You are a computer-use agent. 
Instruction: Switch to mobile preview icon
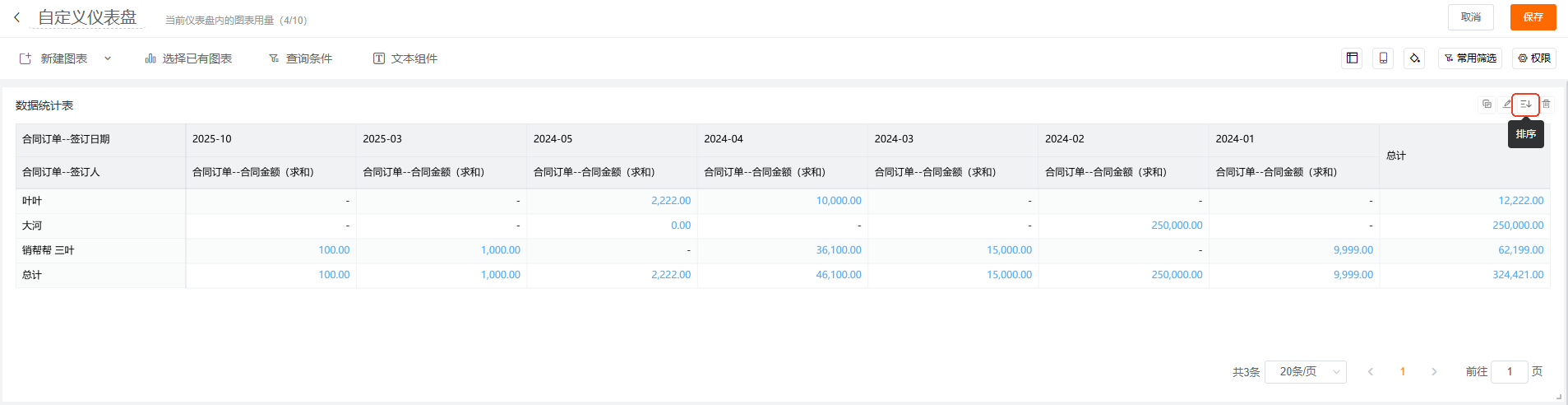[1383, 58]
